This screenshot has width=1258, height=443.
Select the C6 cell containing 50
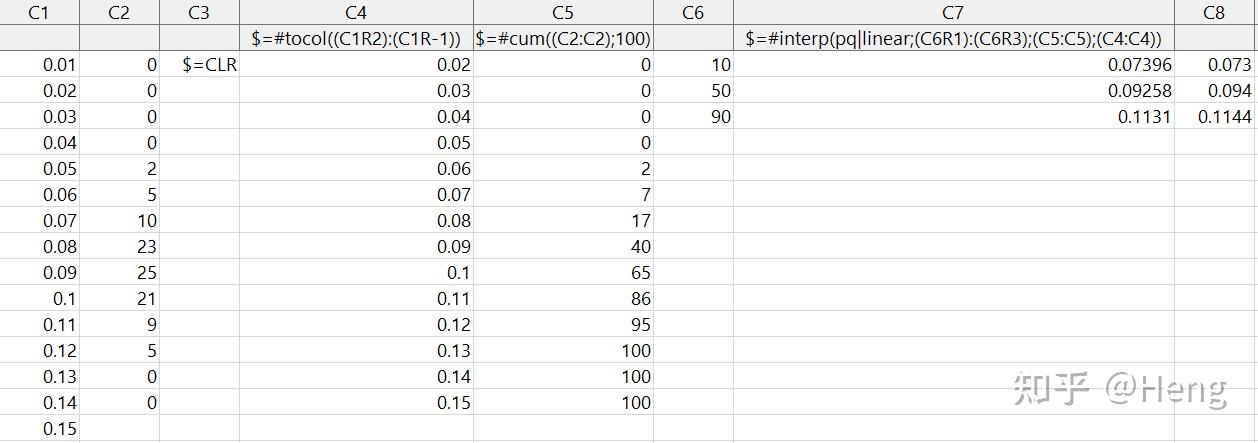693,91
